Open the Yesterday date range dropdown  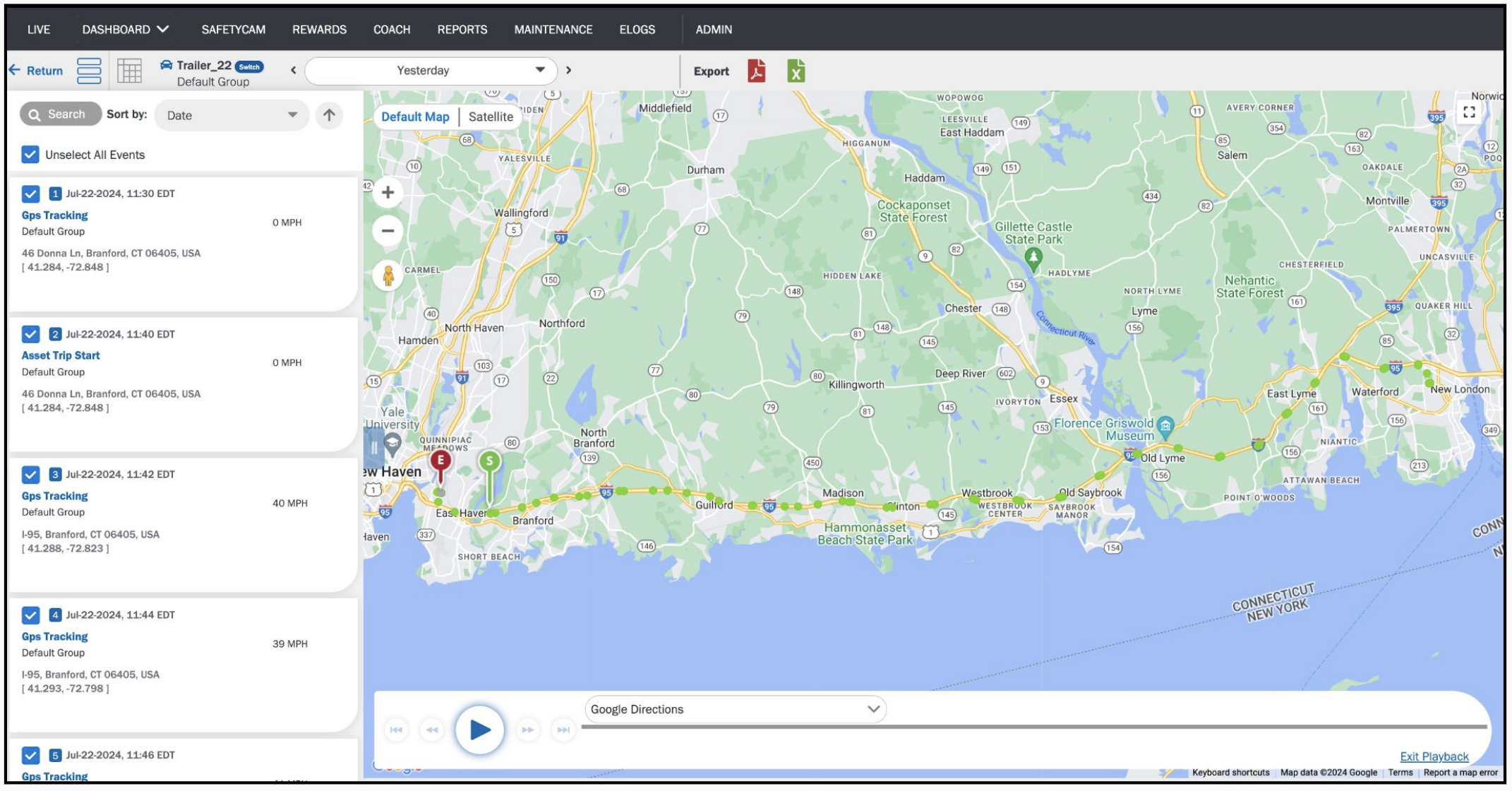tap(431, 70)
